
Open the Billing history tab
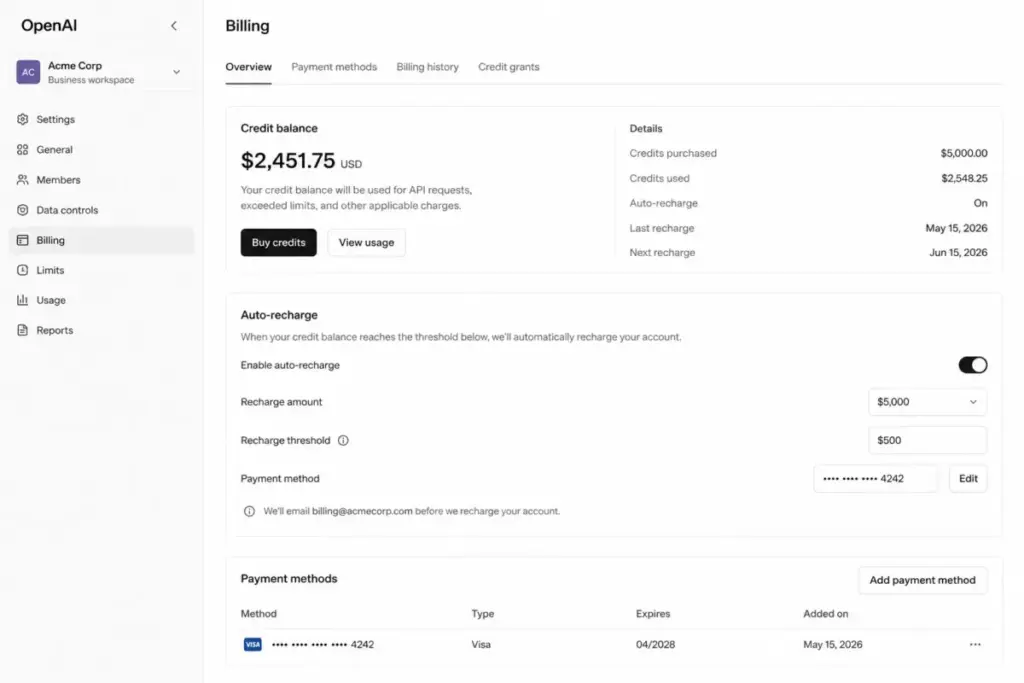point(427,67)
